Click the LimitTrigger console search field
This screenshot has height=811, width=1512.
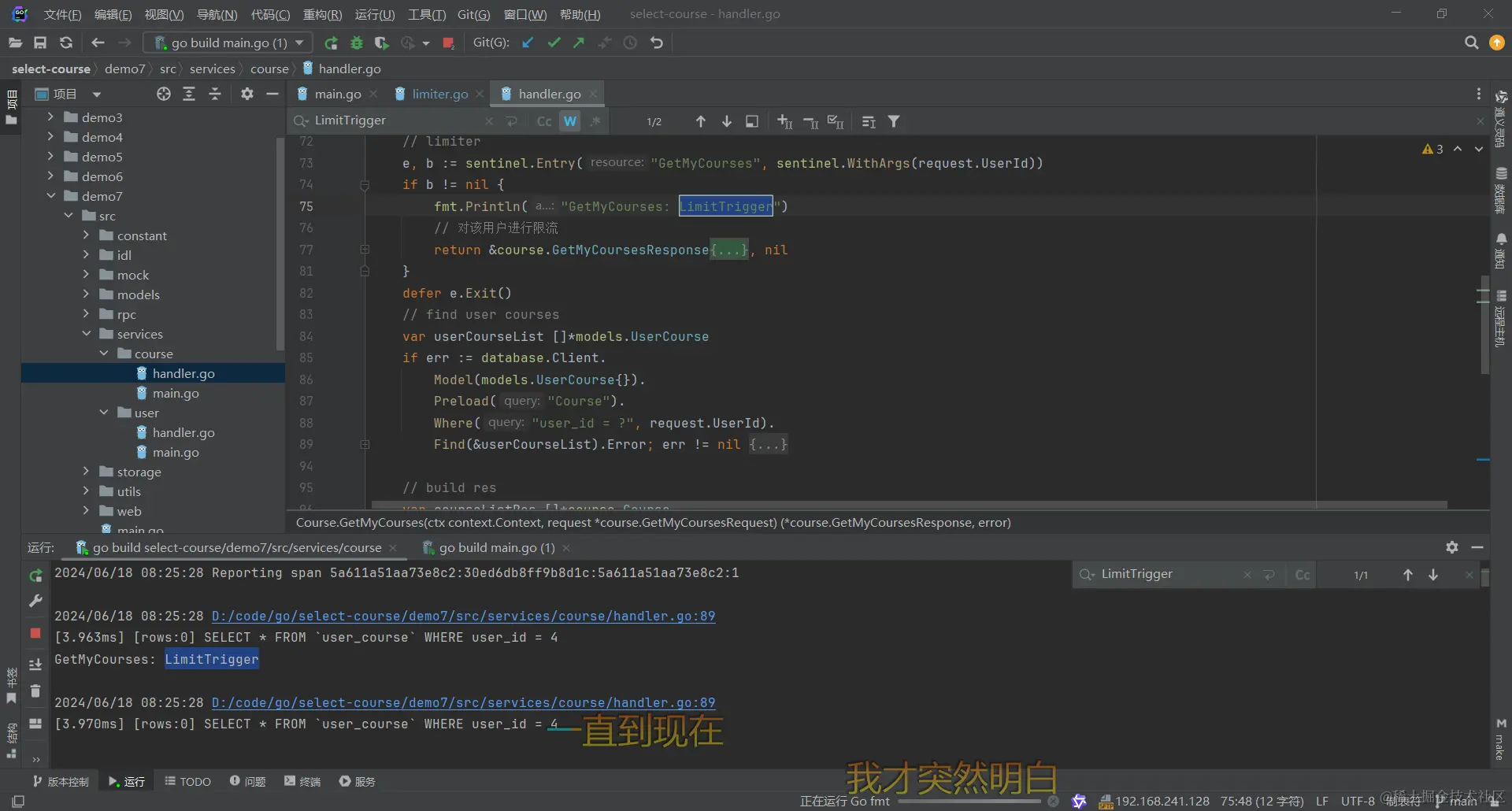point(1169,574)
